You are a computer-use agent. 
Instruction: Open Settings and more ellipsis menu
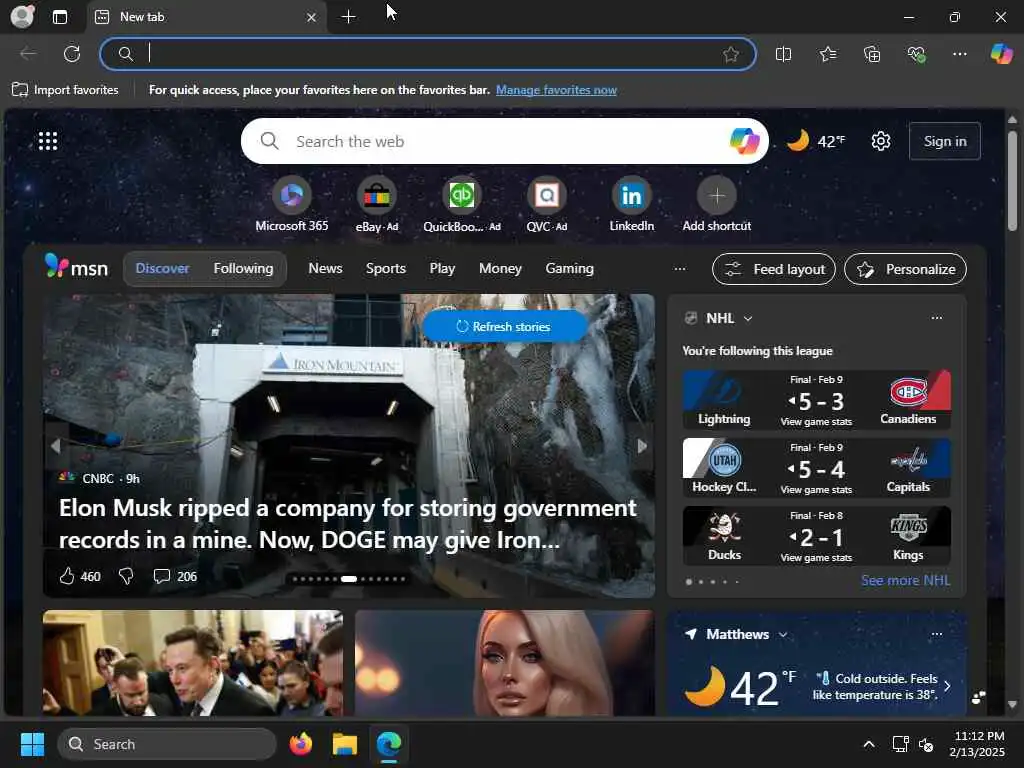959,54
